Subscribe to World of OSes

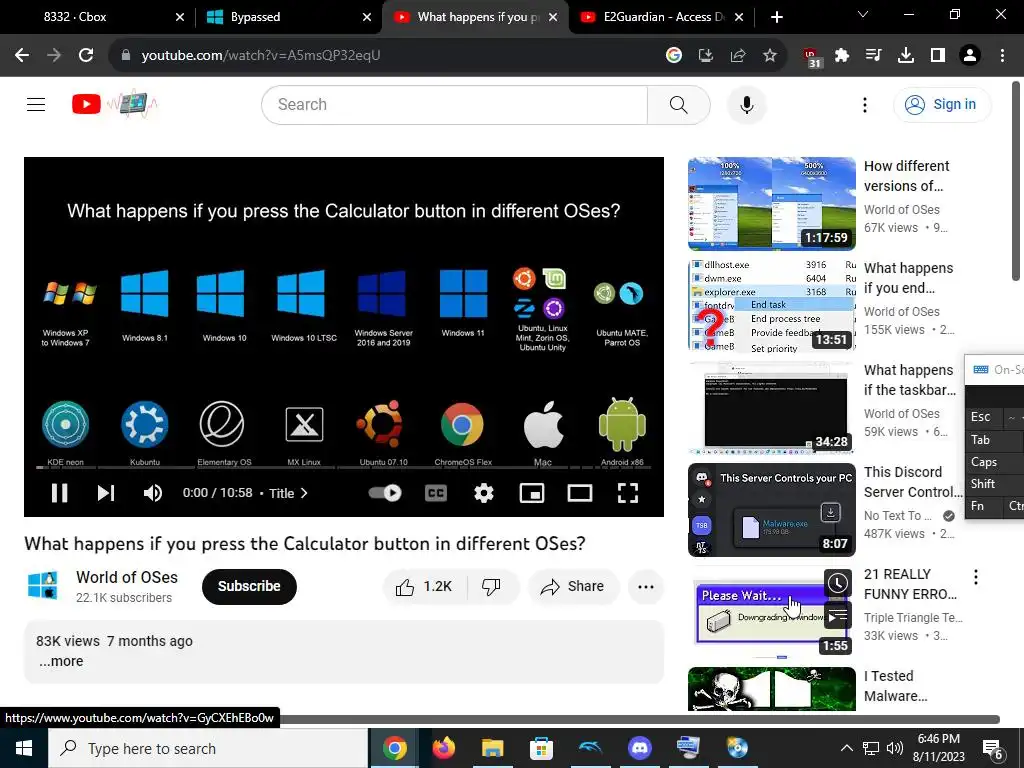click(249, 586)
